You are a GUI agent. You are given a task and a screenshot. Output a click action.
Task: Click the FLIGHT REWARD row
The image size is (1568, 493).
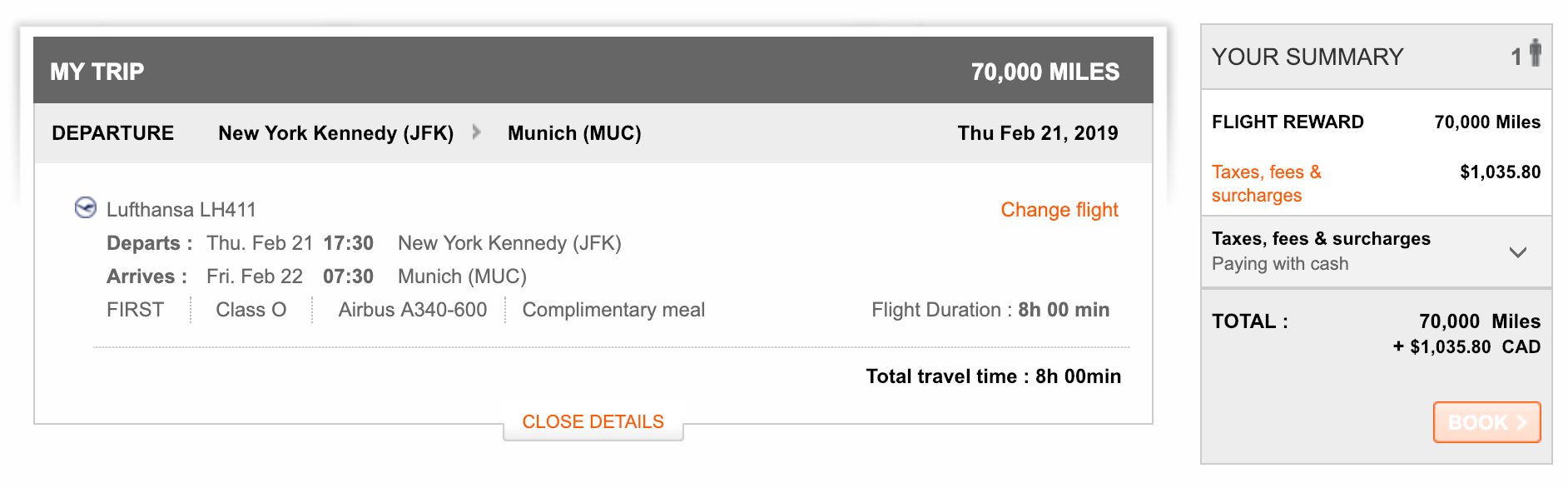(1288, 122)
